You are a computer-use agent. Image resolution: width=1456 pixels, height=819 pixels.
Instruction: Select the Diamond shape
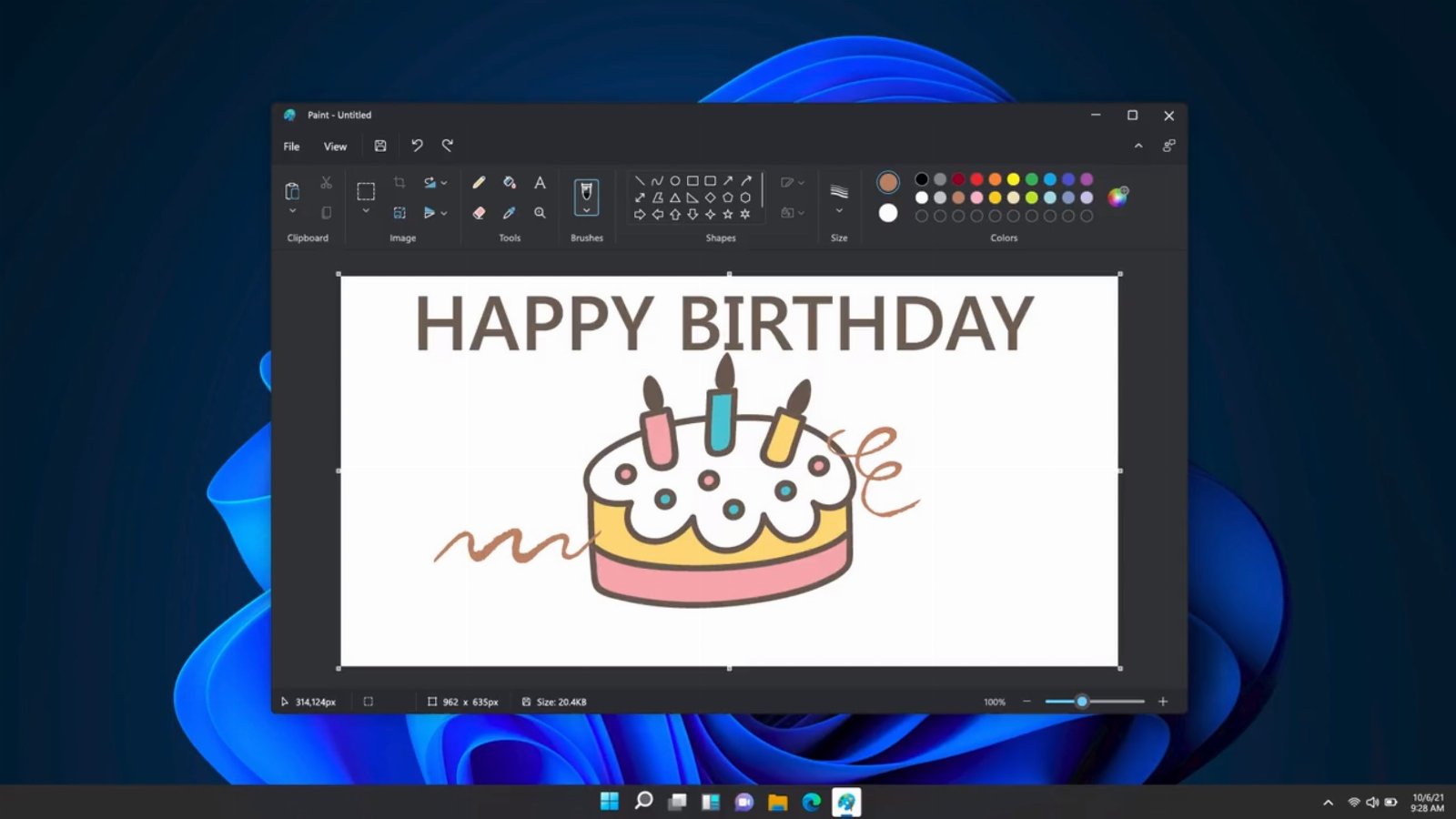click(x=710, y=197)
